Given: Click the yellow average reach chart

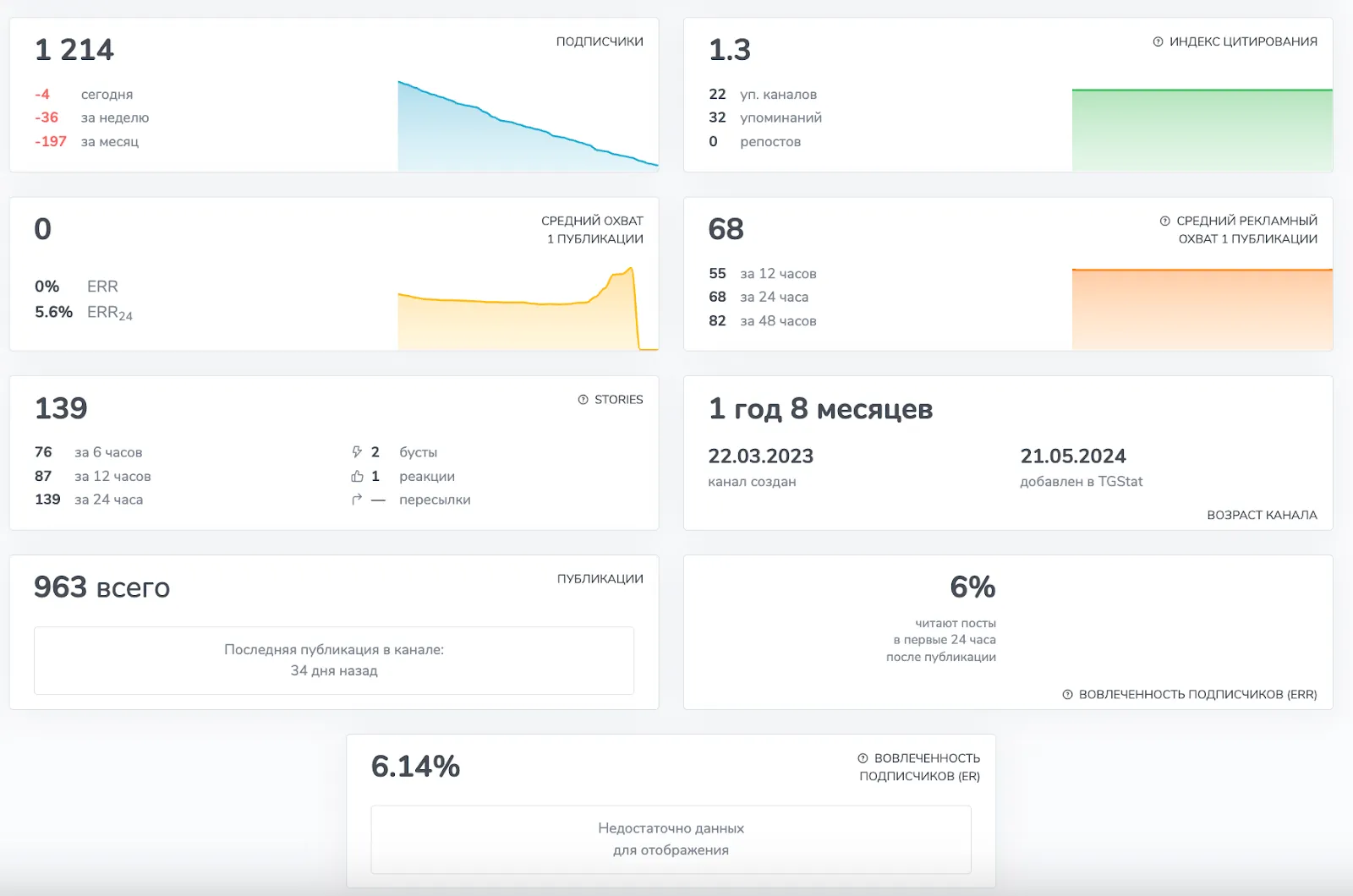Looking at the screenshot, I should point(528,308).
